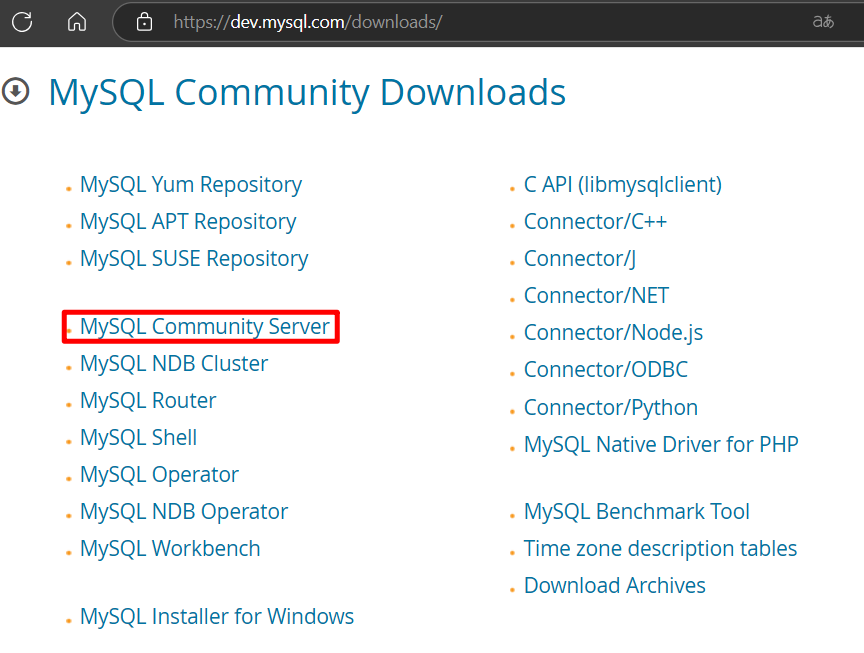The height and width of the screenshot is (653, 864).
Task: Open MySQL Router link
Action: [148, 401]
